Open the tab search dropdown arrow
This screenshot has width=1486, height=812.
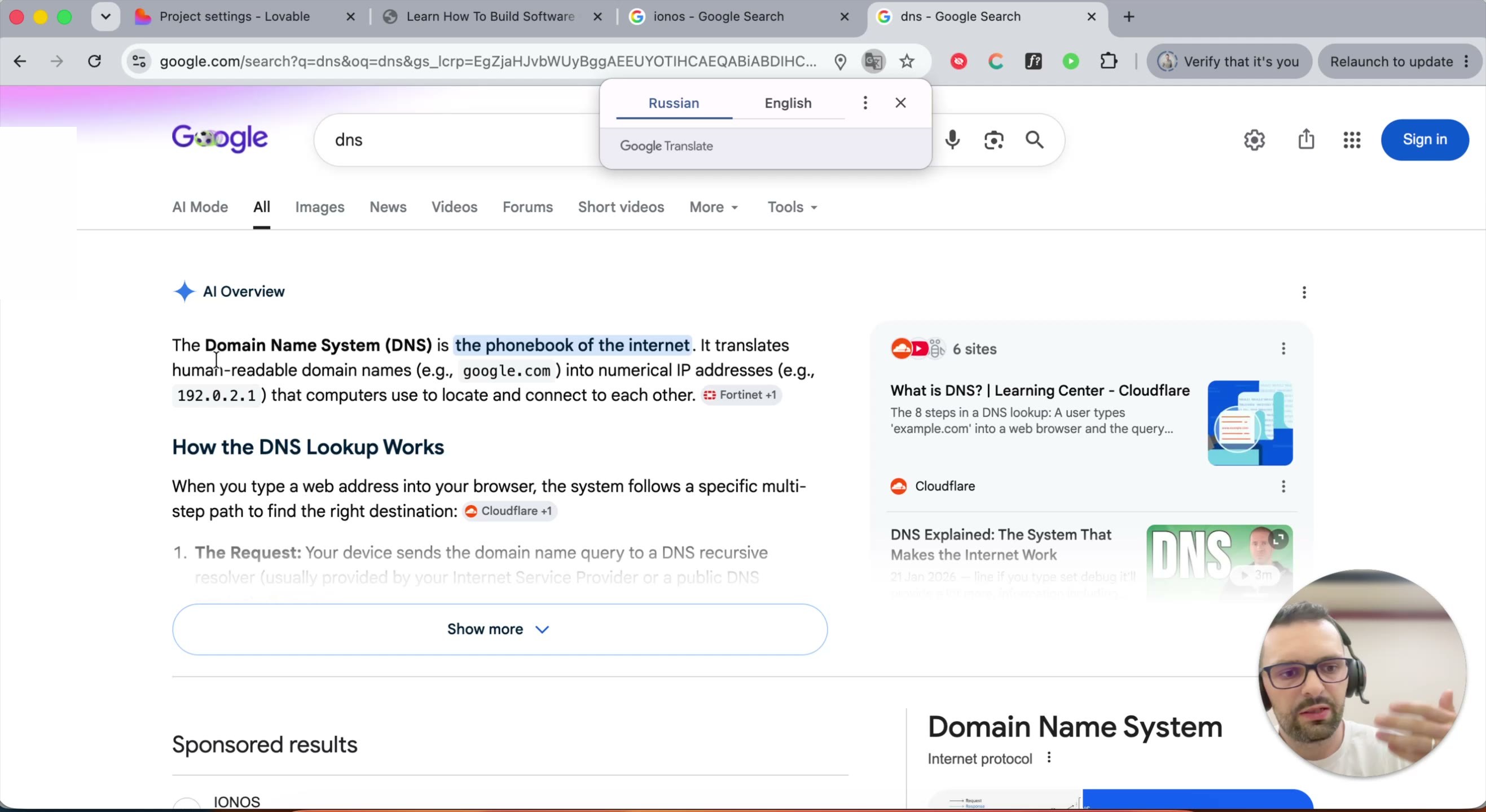pyautogui.click(x=105, y=17)
